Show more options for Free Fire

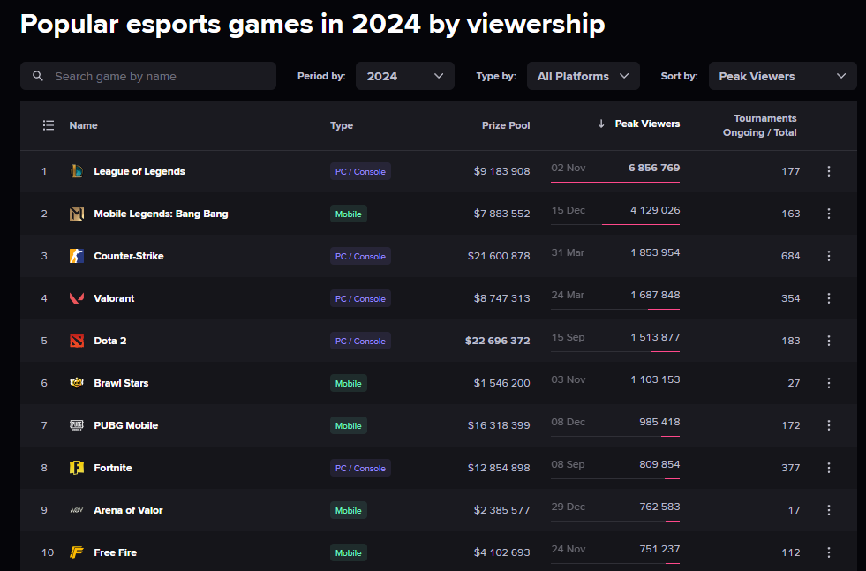[x=828, y=552]
